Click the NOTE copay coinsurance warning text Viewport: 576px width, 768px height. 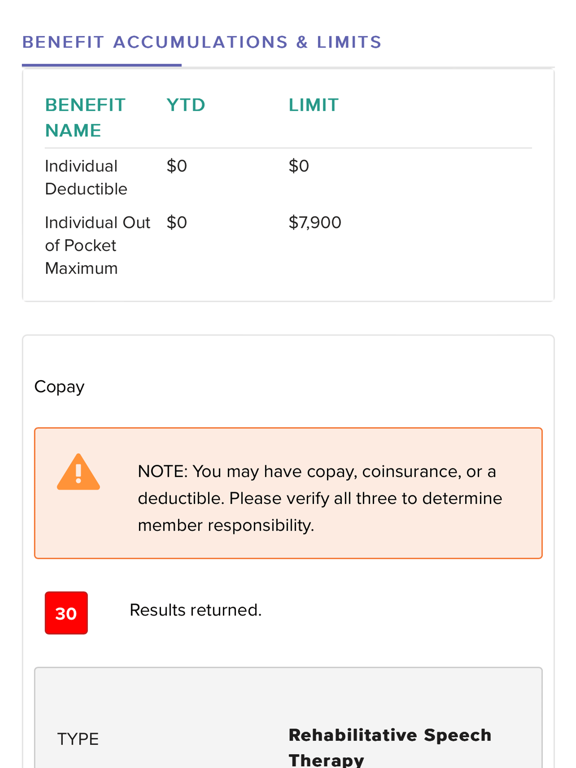coord(320,498)
